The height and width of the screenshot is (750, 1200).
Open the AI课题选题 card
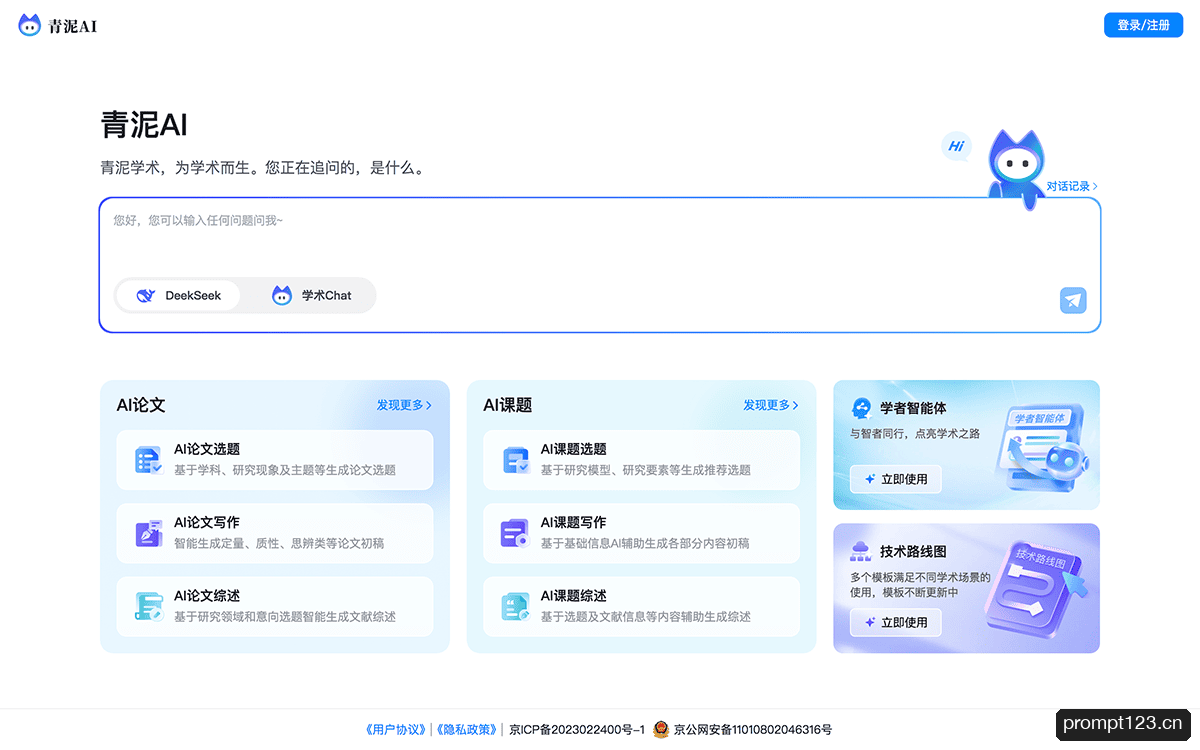641,460
